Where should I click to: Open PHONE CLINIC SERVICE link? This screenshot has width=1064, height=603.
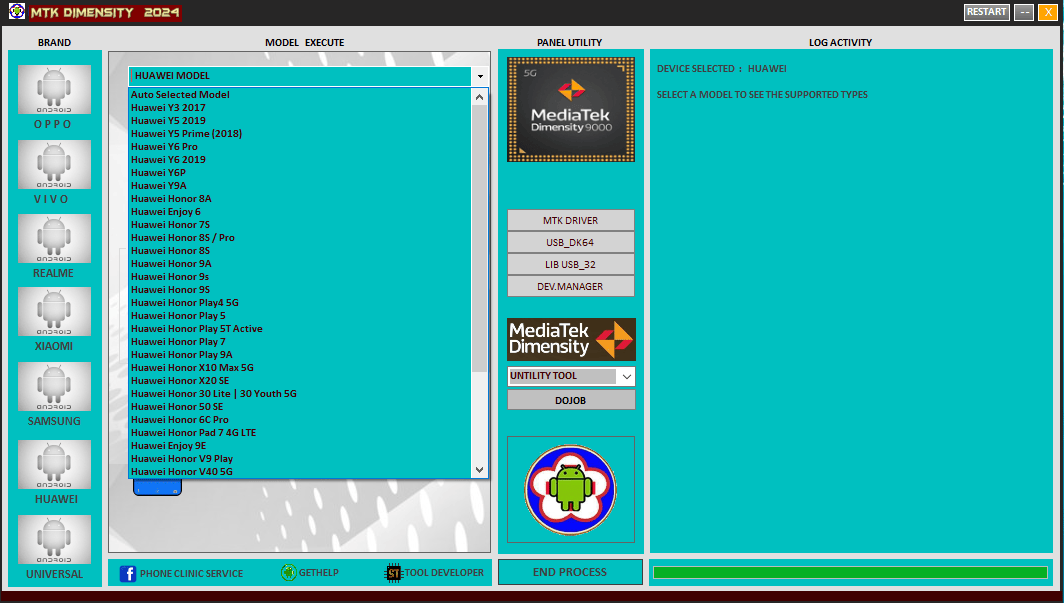(x=191, y=573)
